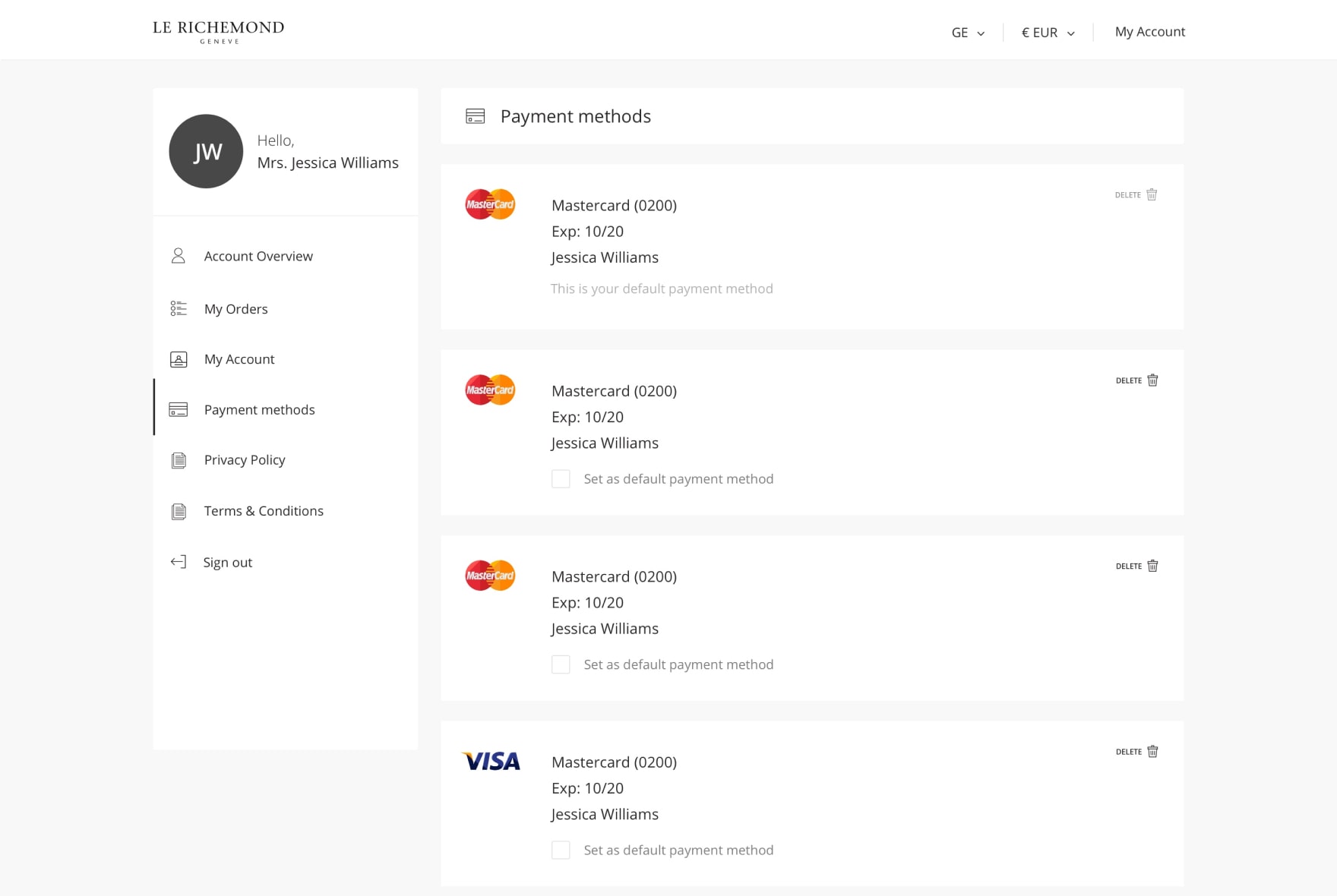
Task: Click My Account link in the header
Action: click(1149, 32)
